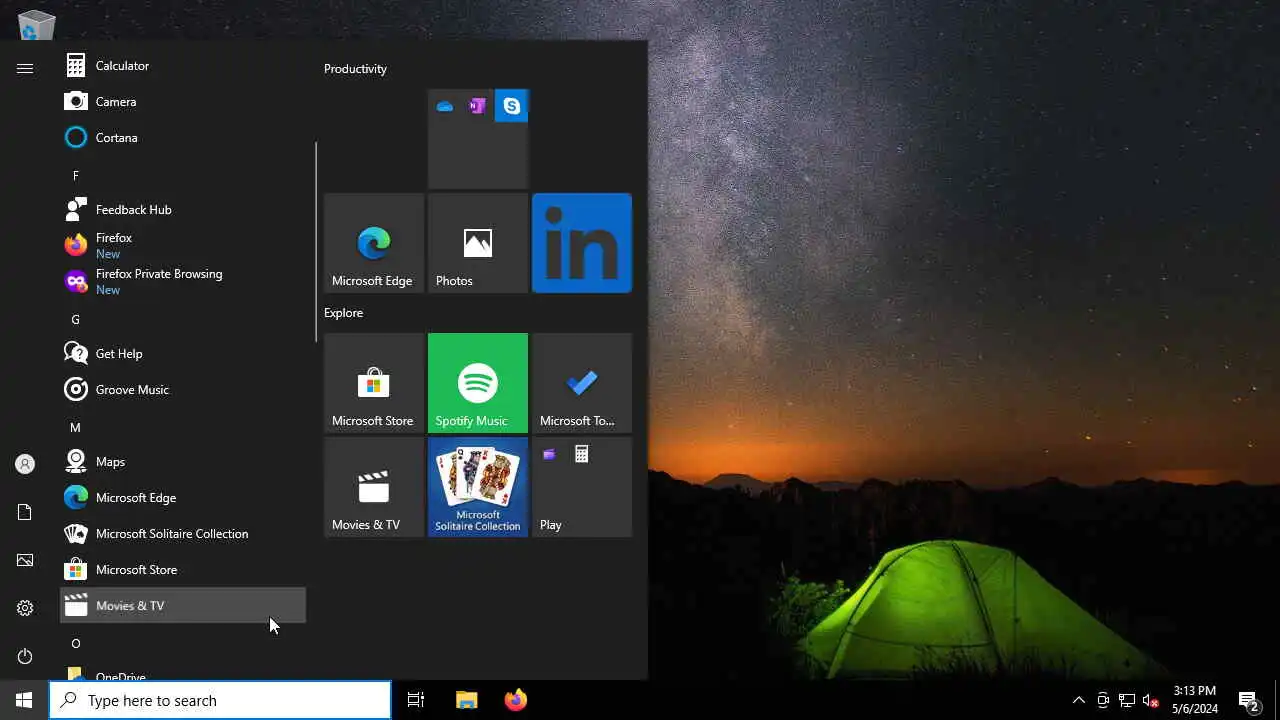
Task: Expand the Start menu hamburger button
Action: (x=25, y=68)
